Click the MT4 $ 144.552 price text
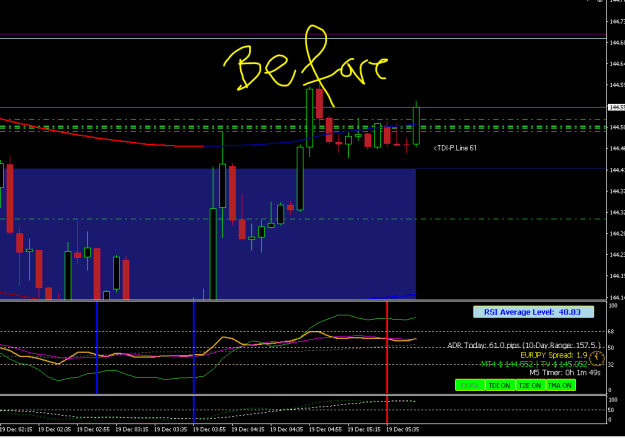Viewport: 625px width, 438px height. pyautogui.click(x=507, y=364)
